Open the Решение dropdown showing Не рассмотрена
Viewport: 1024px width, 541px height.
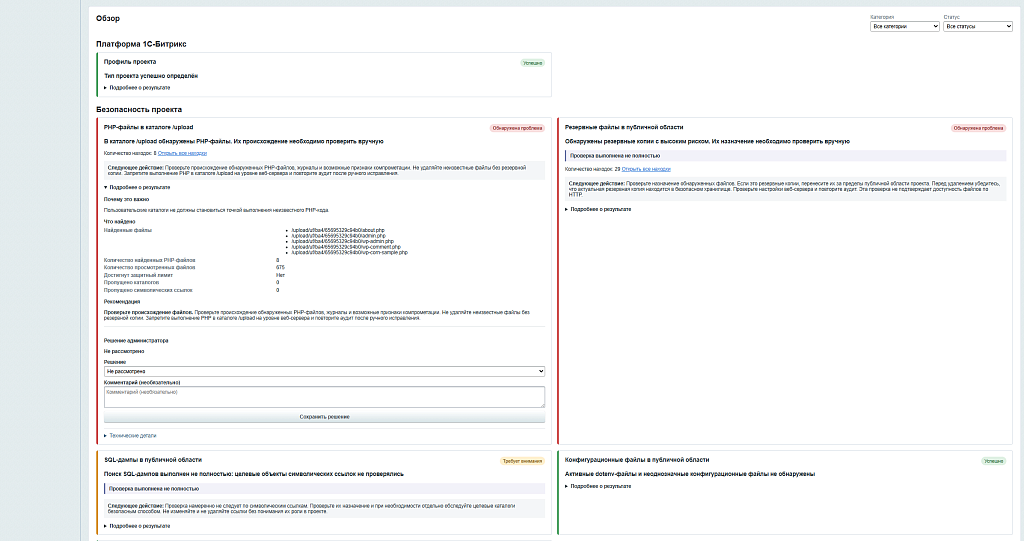pyautogui.click(x=324, y=371)
